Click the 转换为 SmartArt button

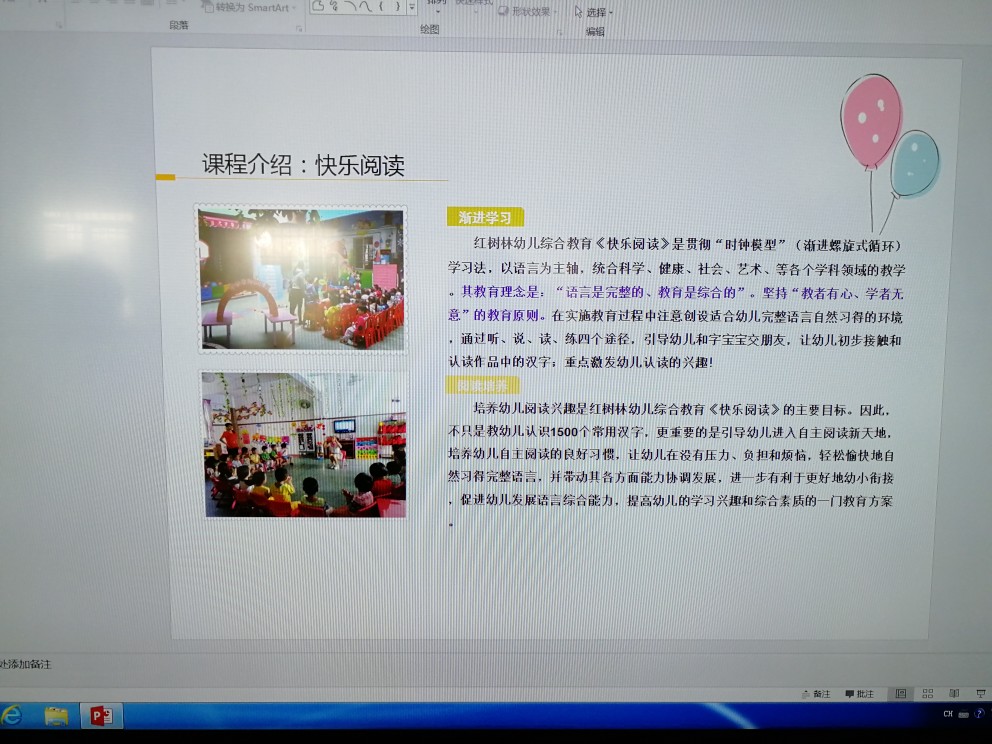pos(248,7)
